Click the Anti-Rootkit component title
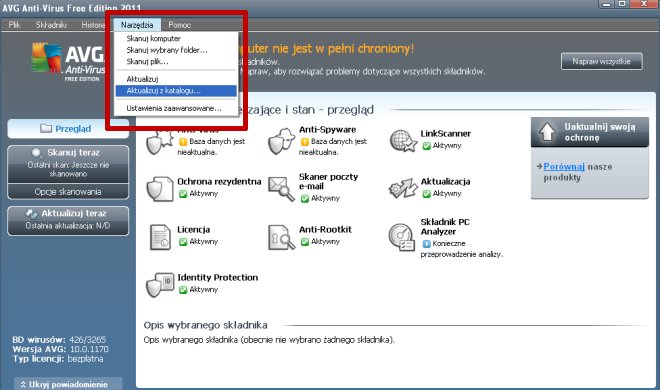660x390 pixels. click(325, 229)
